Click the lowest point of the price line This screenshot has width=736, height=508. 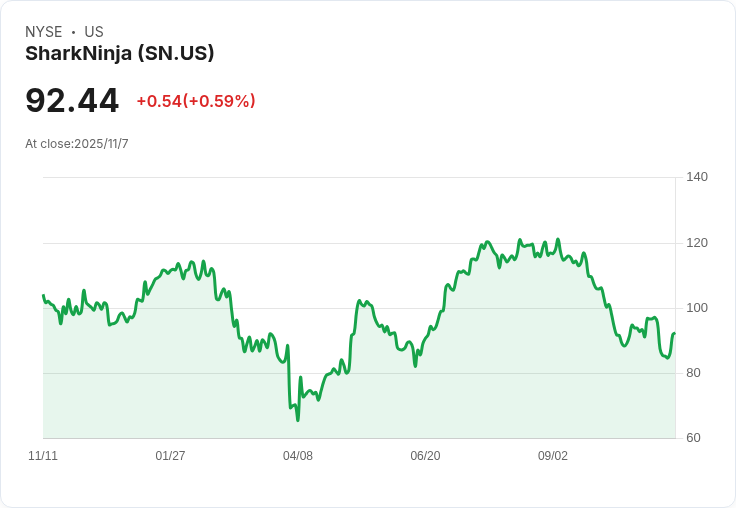(297, 420)
